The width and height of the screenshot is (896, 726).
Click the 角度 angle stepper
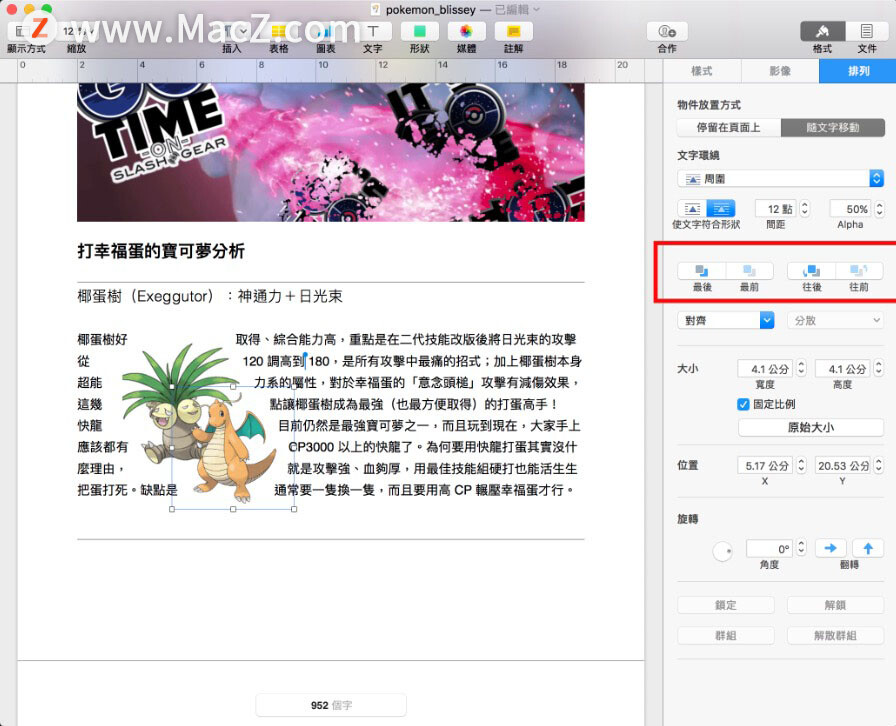coord(801,548)
